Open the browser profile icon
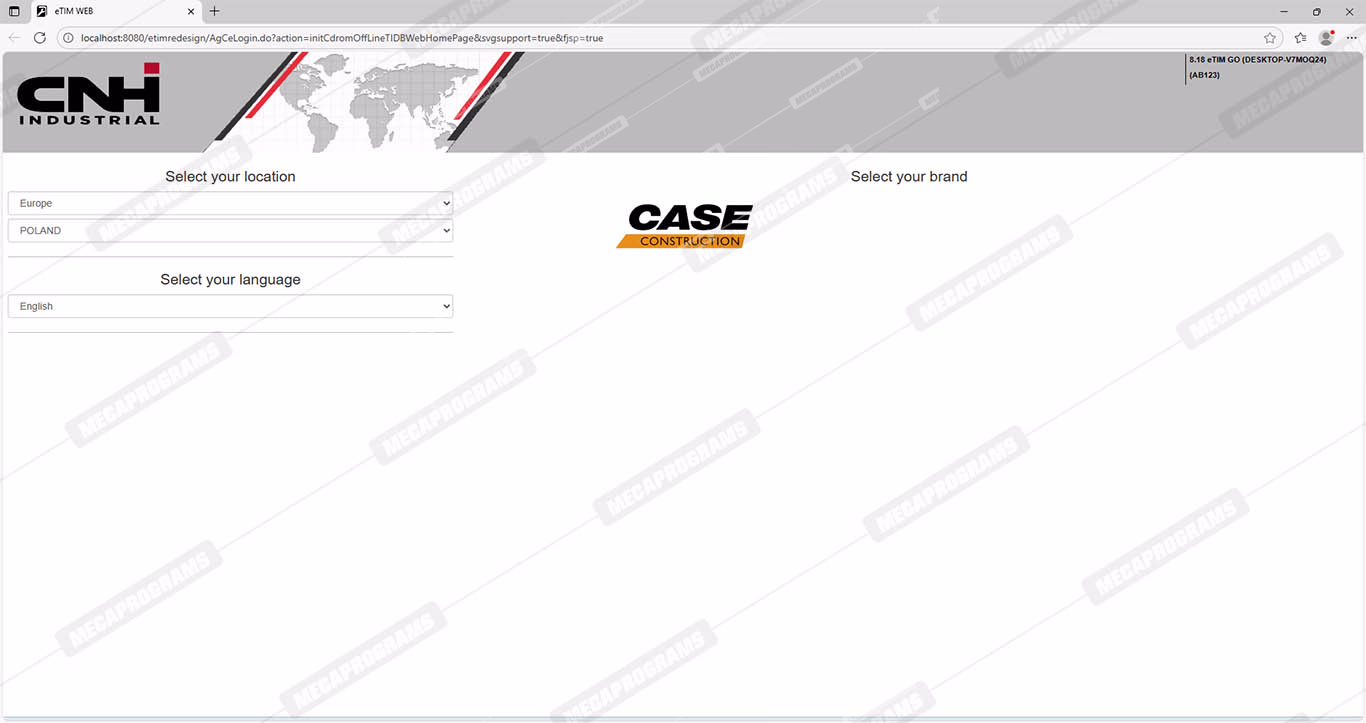This screenshot has width=1366, height=723. [1326, 38]
